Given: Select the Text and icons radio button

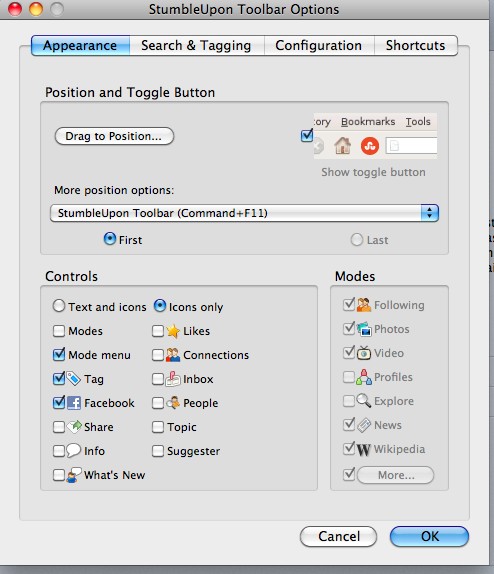Looking at the screenshot, I should tap(59, 306).
